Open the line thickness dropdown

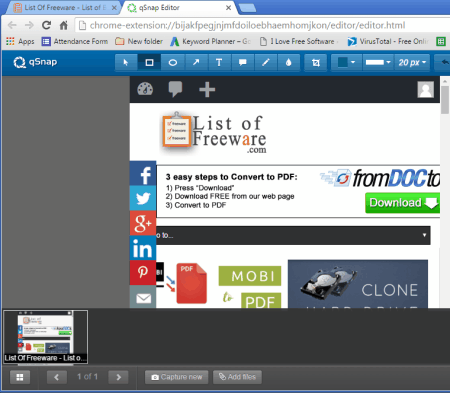point(378,62)
